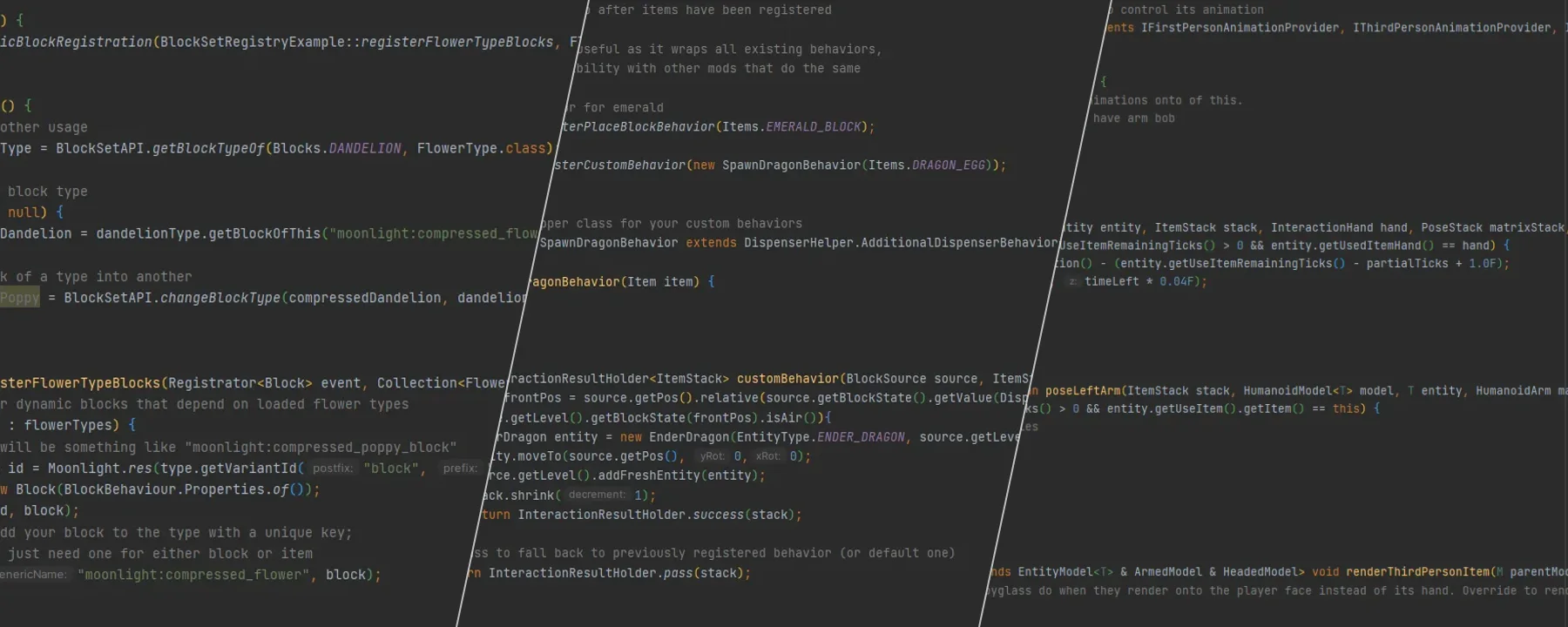Select comment "pper class for your custom behaviors"
Viewport: 1568px width, 627px height.
[671, 223]
